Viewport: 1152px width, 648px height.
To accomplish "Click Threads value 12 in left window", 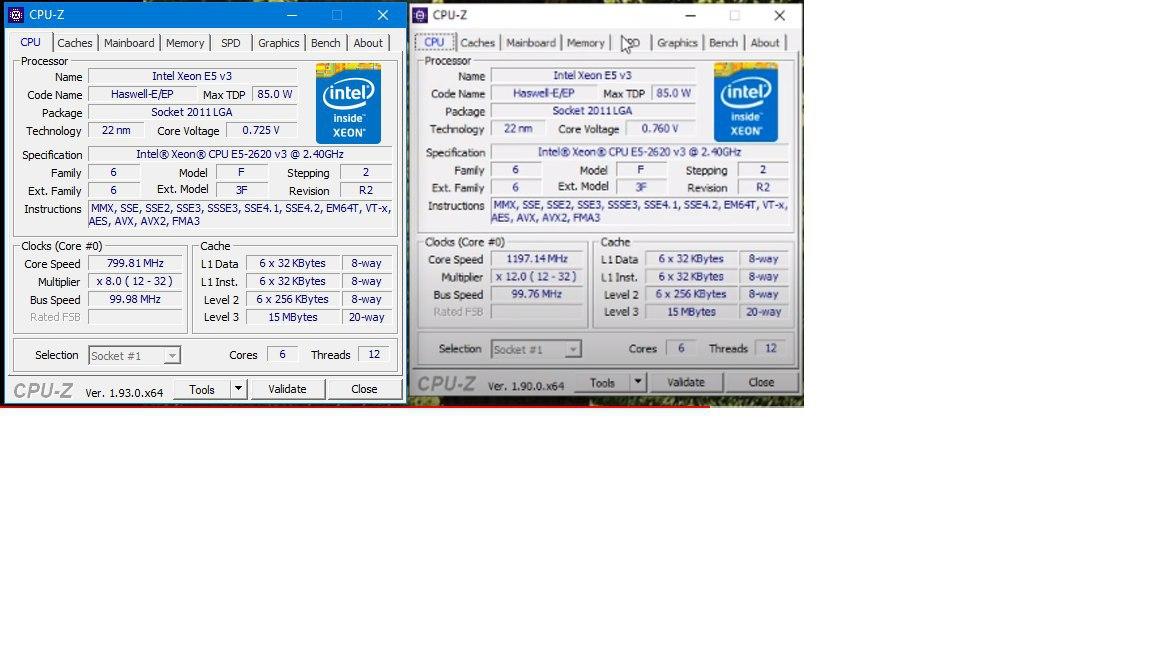I will click(374, 355).
